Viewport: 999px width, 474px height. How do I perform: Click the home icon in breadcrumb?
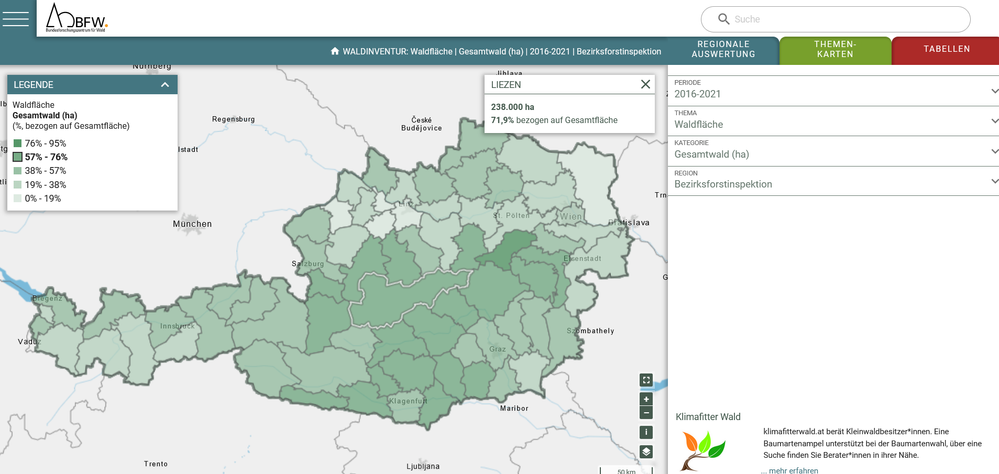[x=334, y=51]
